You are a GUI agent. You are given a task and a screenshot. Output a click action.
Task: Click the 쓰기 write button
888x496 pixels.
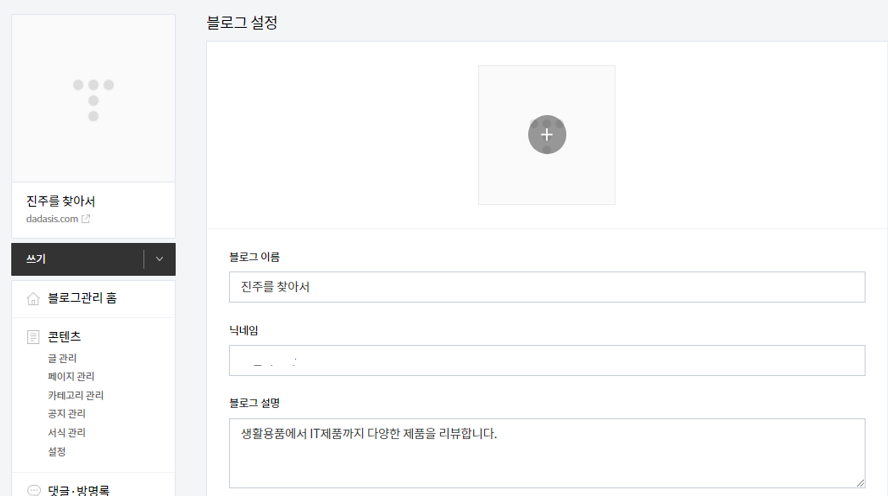pos(77,259)
